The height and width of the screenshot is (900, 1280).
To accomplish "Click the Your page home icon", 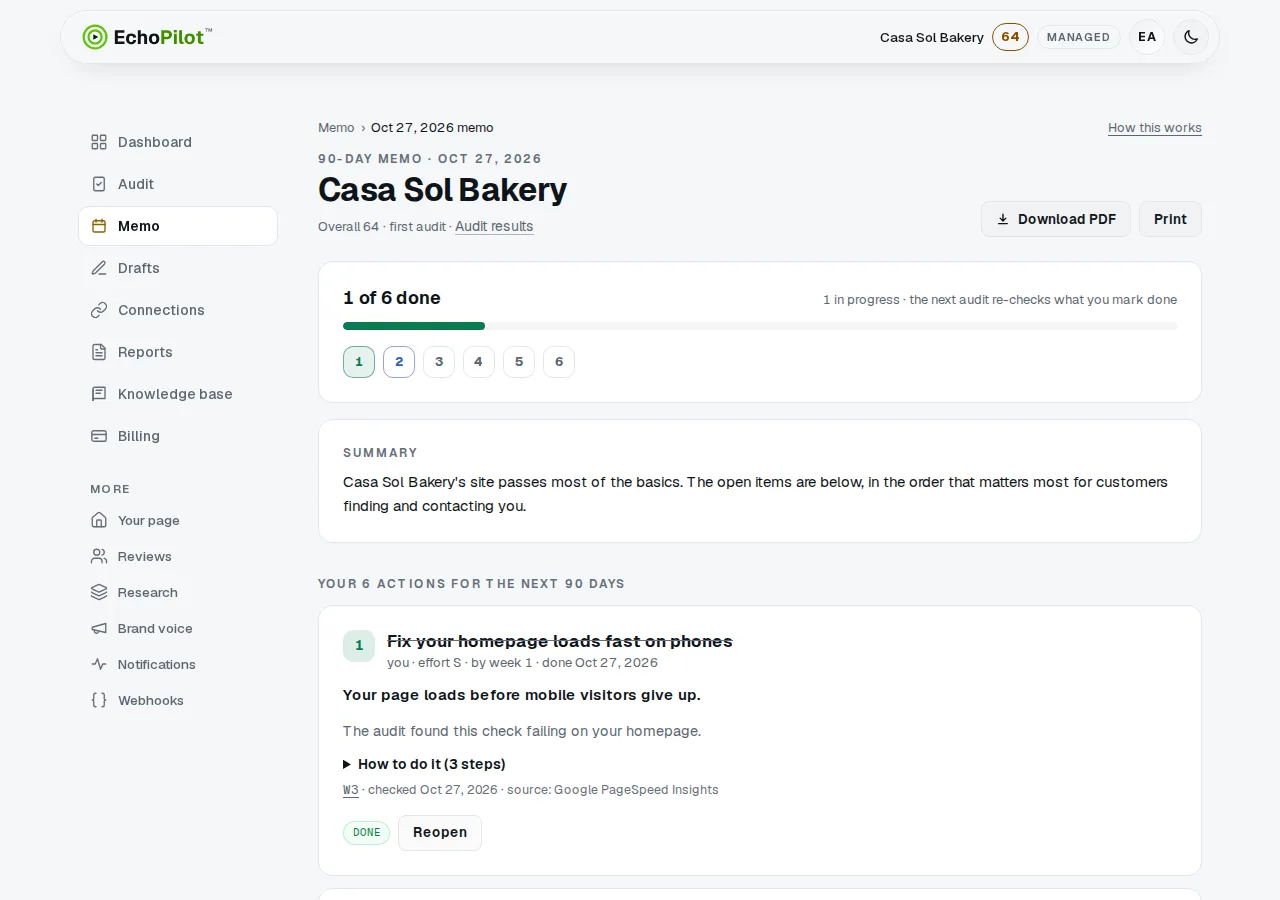I will point(99,520).
